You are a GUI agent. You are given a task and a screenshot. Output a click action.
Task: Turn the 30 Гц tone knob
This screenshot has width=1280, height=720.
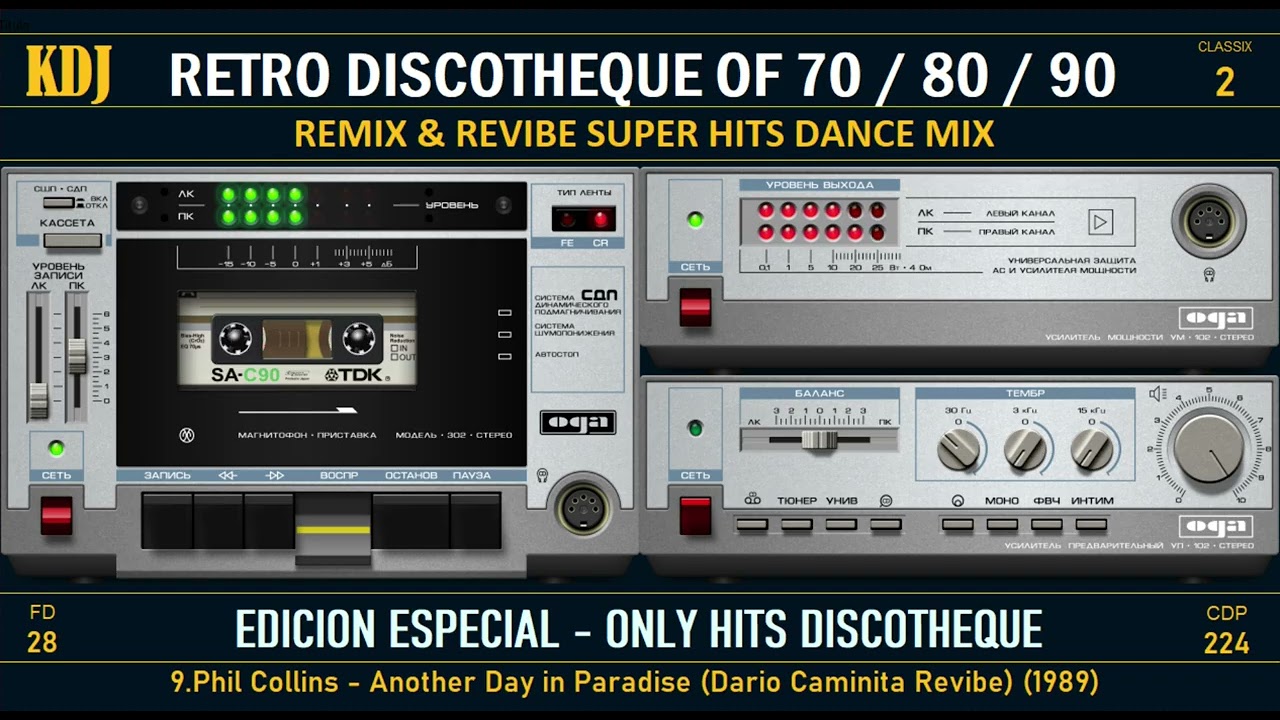[959, 449]
